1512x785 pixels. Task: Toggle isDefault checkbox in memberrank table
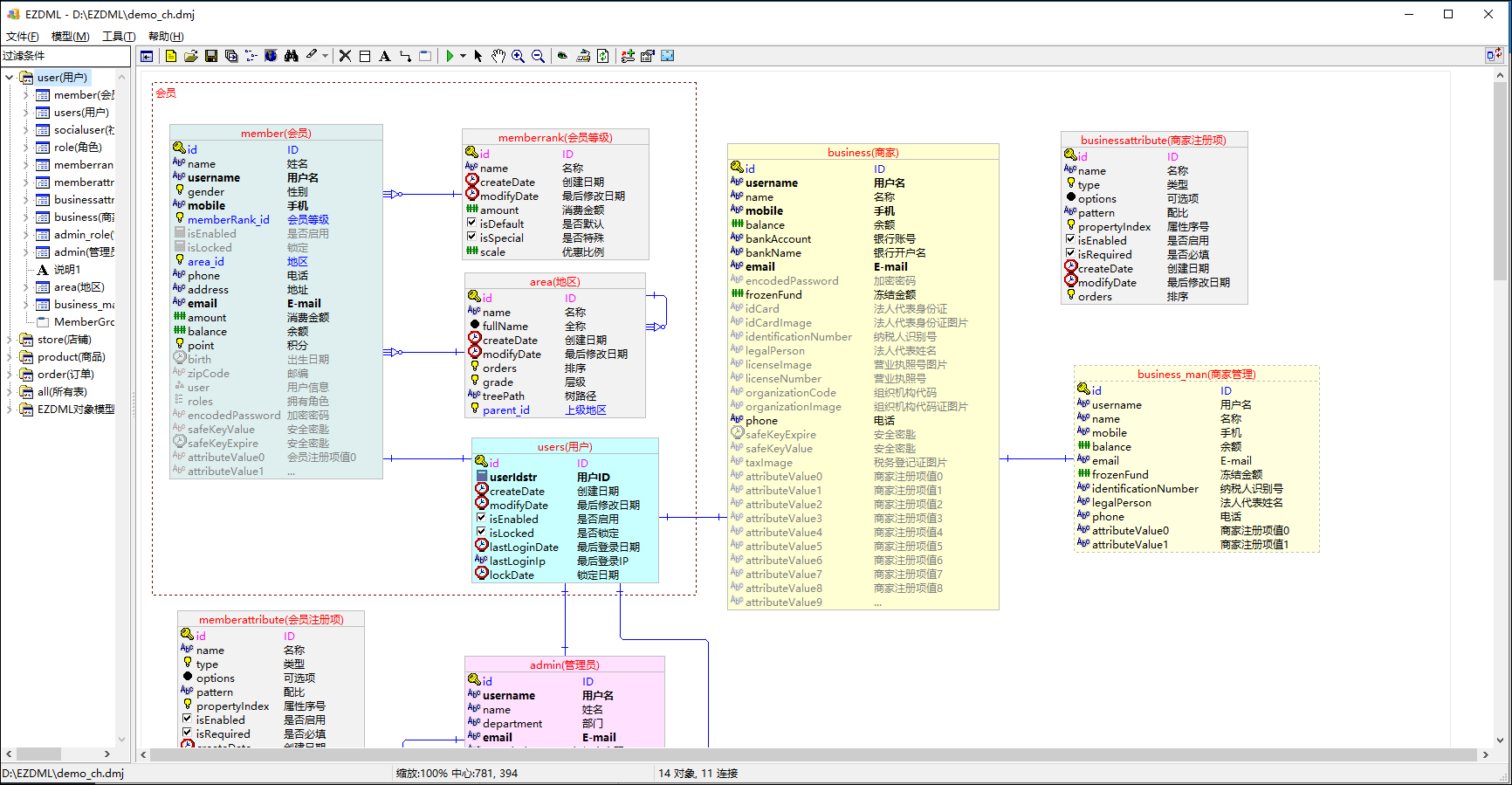471,224
